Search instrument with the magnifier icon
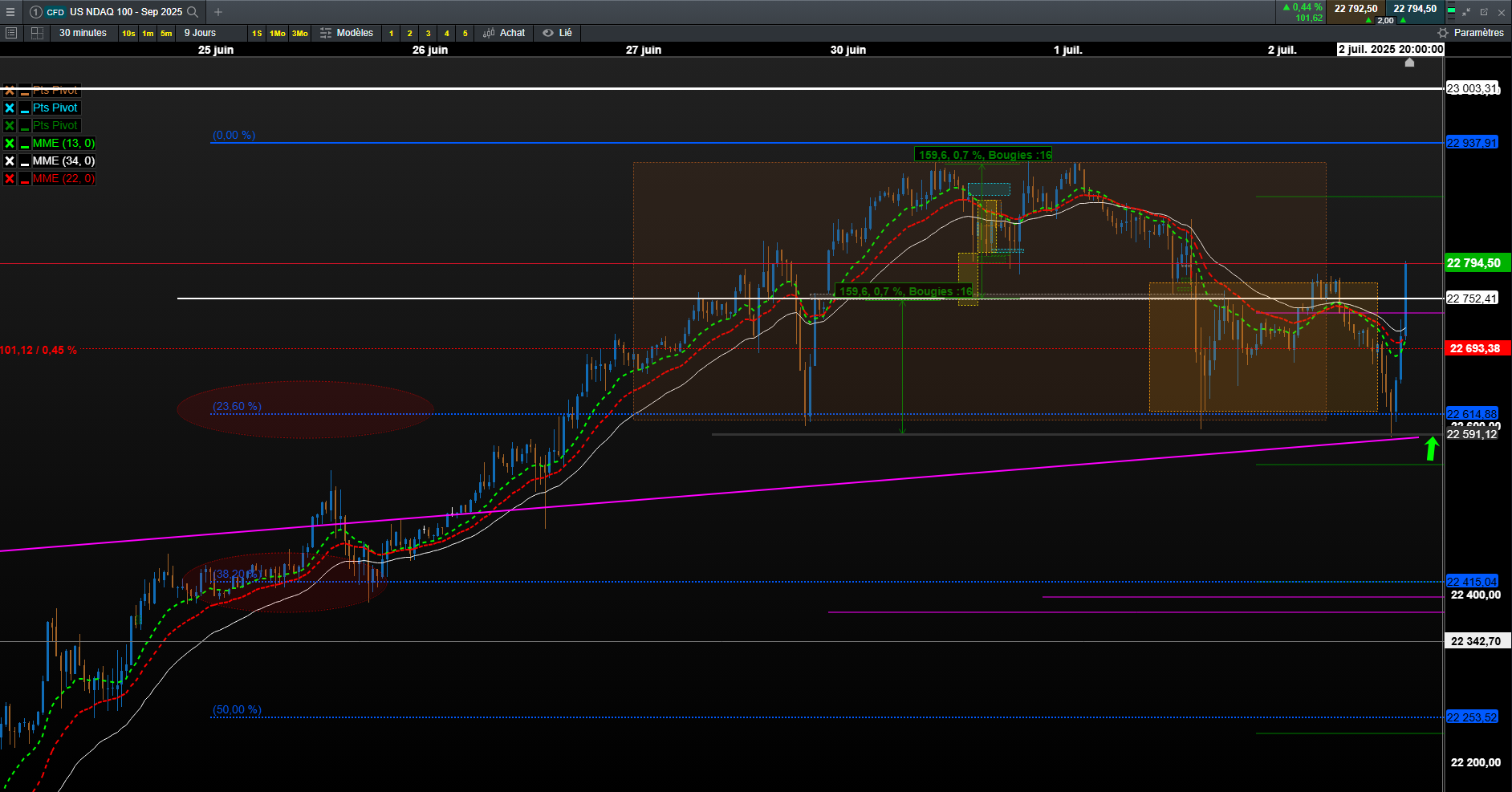Image resolution: width=1512 pixels, height=792 pixels. point(193,12)
